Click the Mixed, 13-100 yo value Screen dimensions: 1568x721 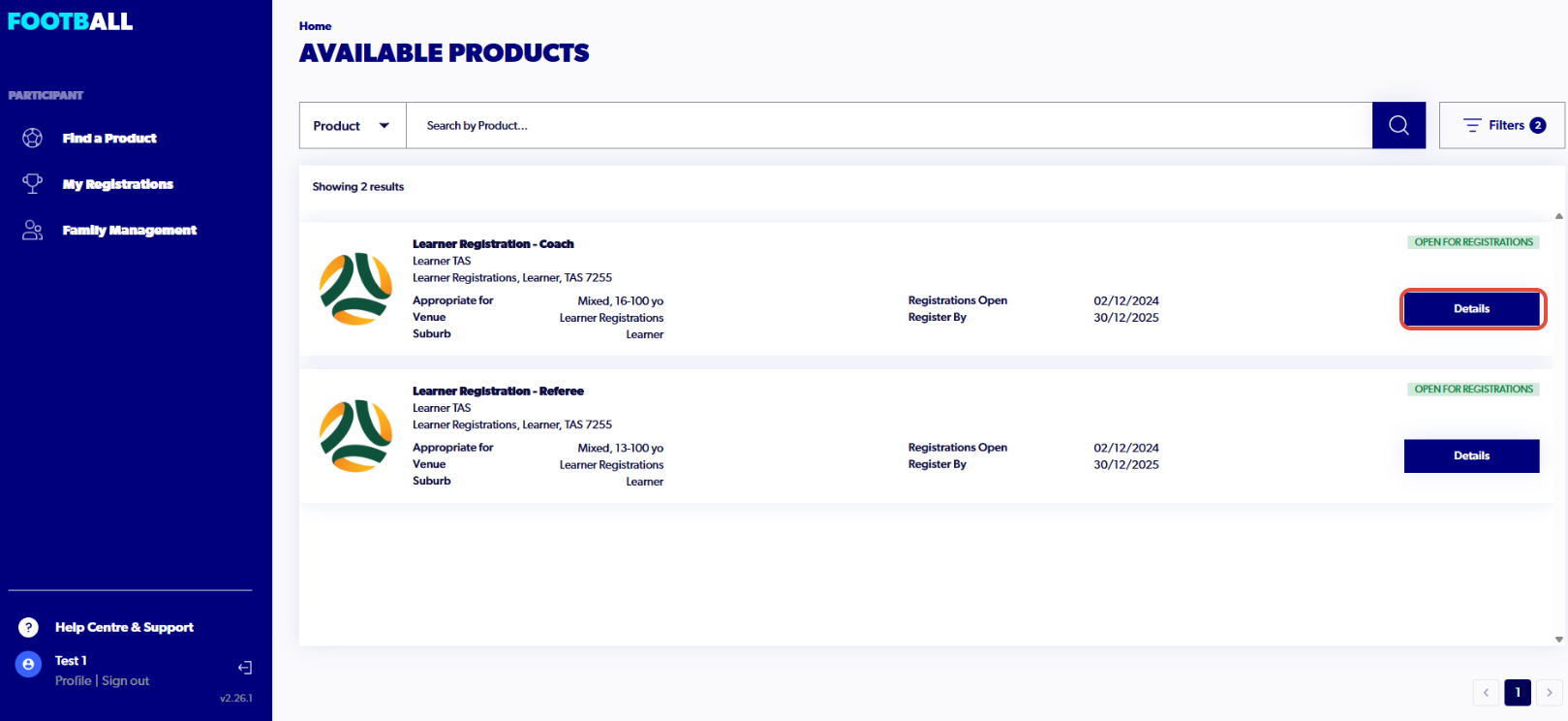[621, 449]
